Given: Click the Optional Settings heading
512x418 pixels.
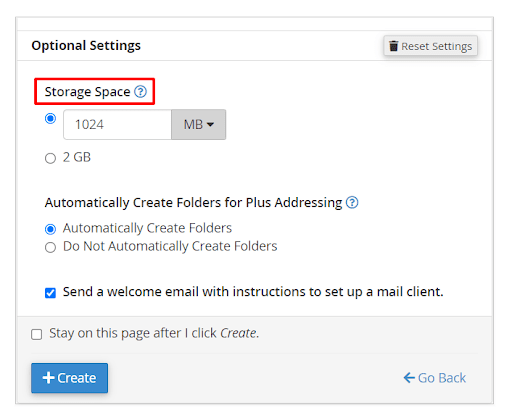Looking at the screenshot, I should click(86, 45).
